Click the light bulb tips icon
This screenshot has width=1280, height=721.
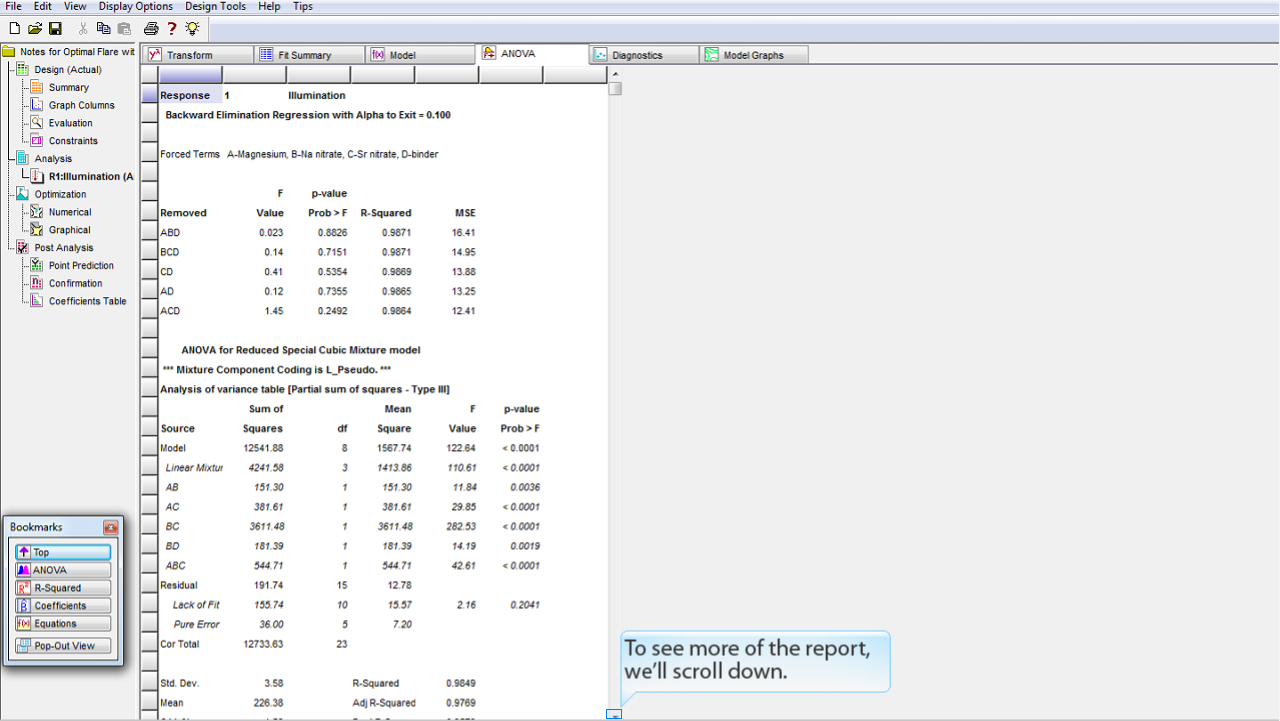click(x=192, y=29)
